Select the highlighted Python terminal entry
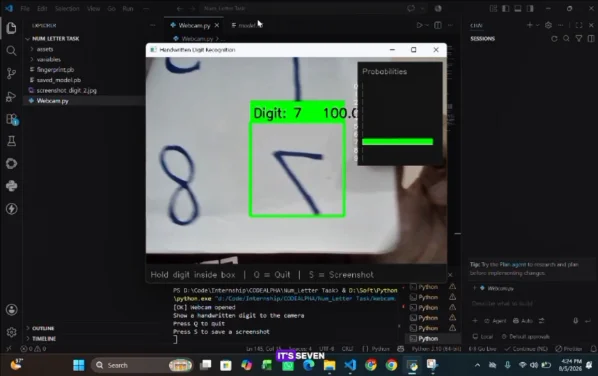This screenshot has width=598, height=376. (433, 338)
